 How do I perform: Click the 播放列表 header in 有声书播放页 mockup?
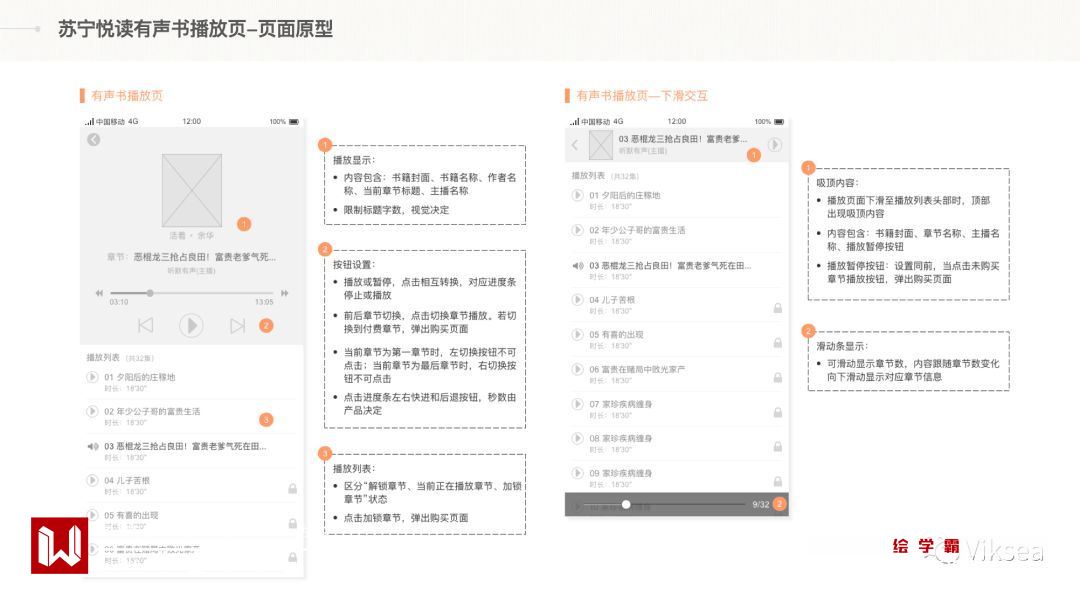coord(103,358)
